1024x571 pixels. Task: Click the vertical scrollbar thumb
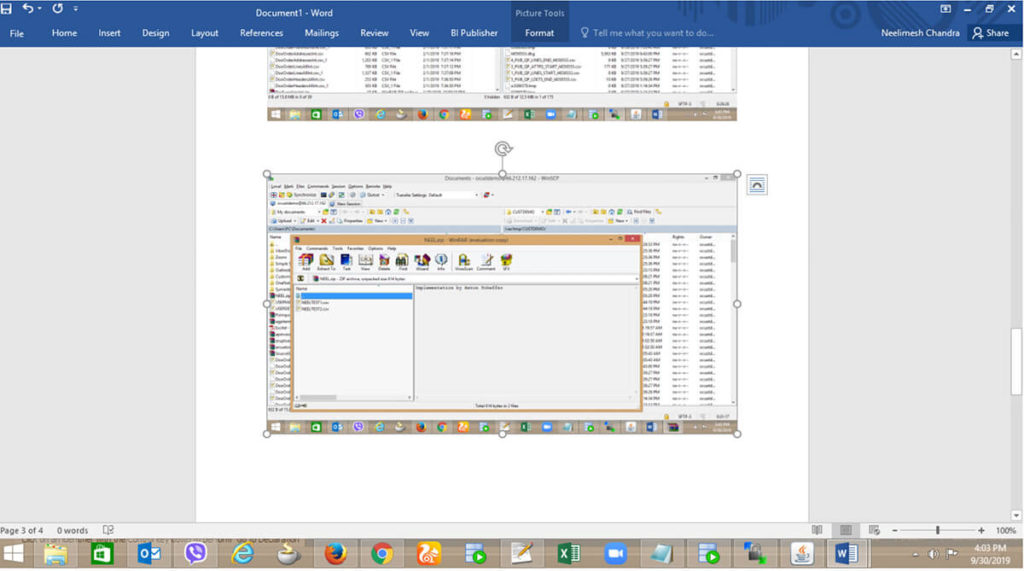pos(1016,361)
